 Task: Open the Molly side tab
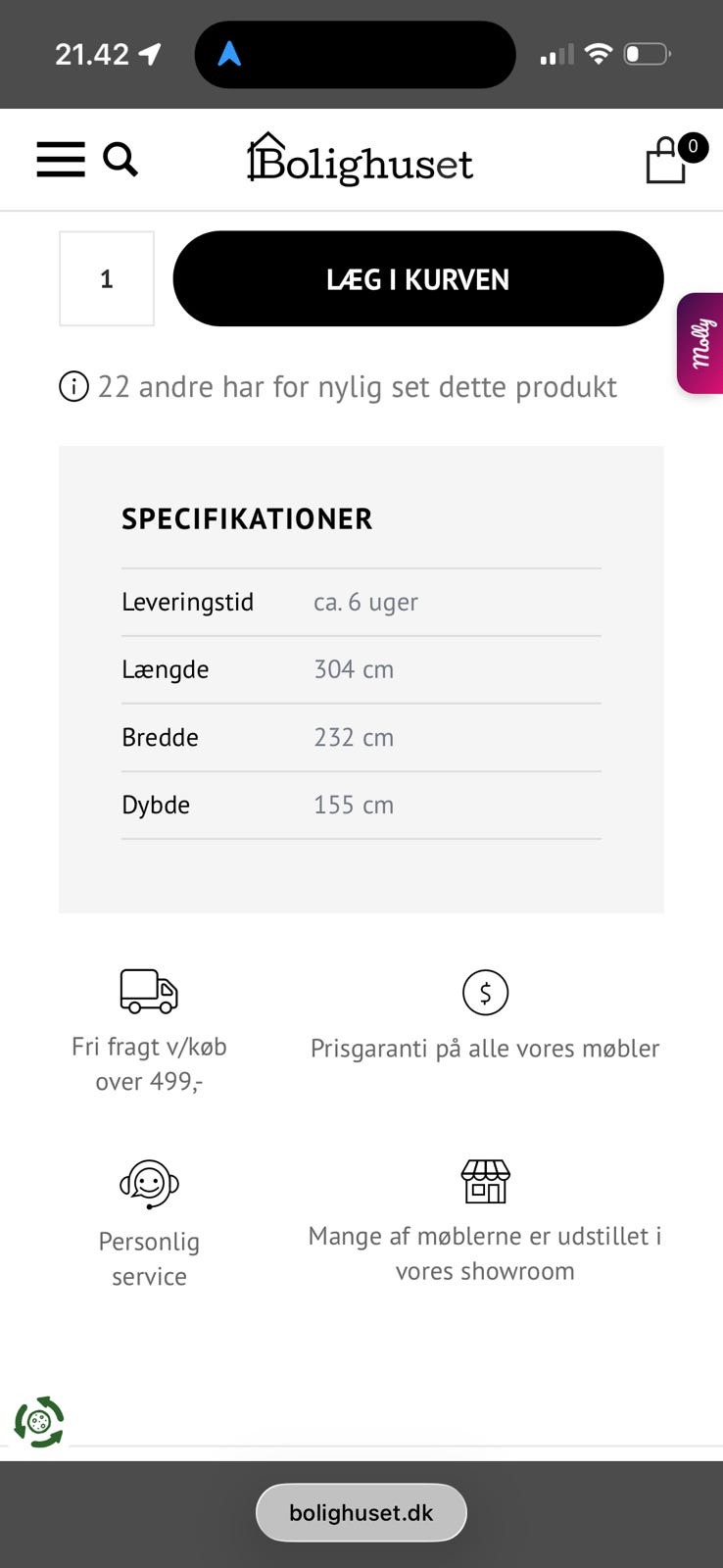(701, 343)
